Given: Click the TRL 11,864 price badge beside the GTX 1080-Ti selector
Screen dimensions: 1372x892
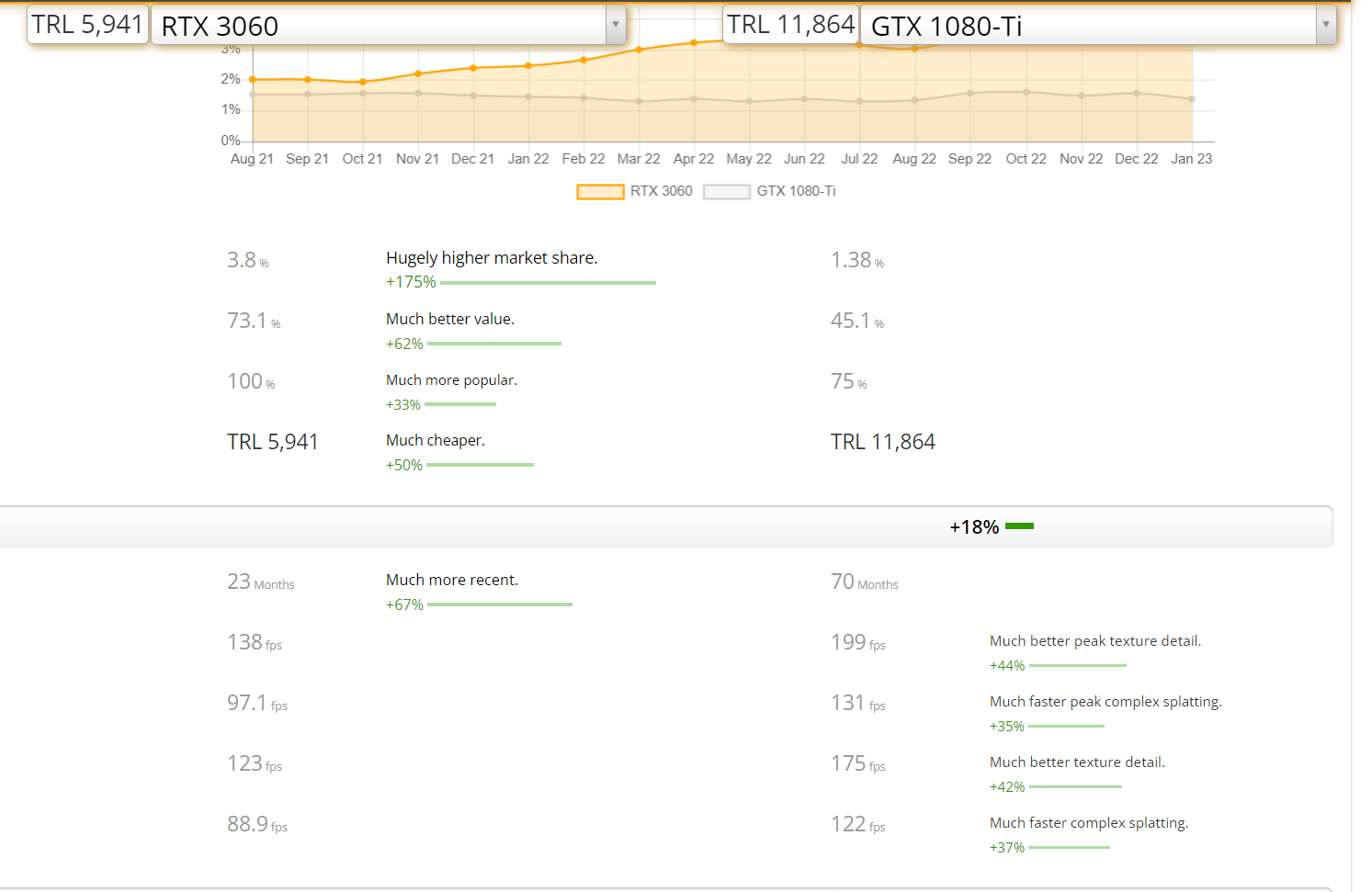Looking at the screenshot, I should (x=791, y=25).
